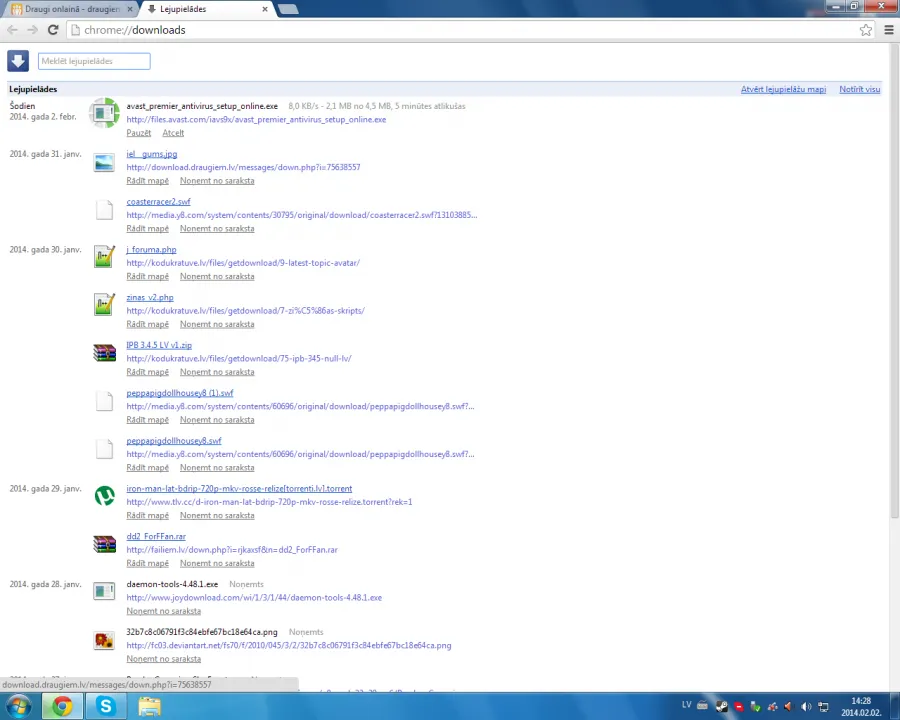The width and height of the screenshot is (900, 720).
Task: Click the network tray icon
Action: (823, 706)
